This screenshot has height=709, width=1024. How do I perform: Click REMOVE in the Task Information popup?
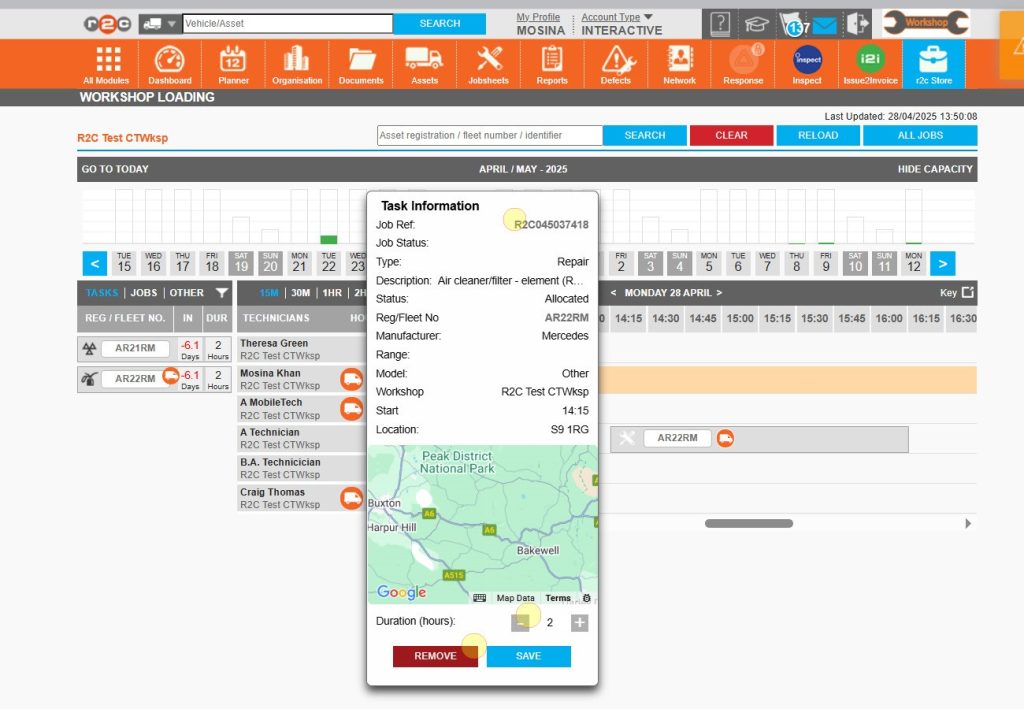coord(435,656)
